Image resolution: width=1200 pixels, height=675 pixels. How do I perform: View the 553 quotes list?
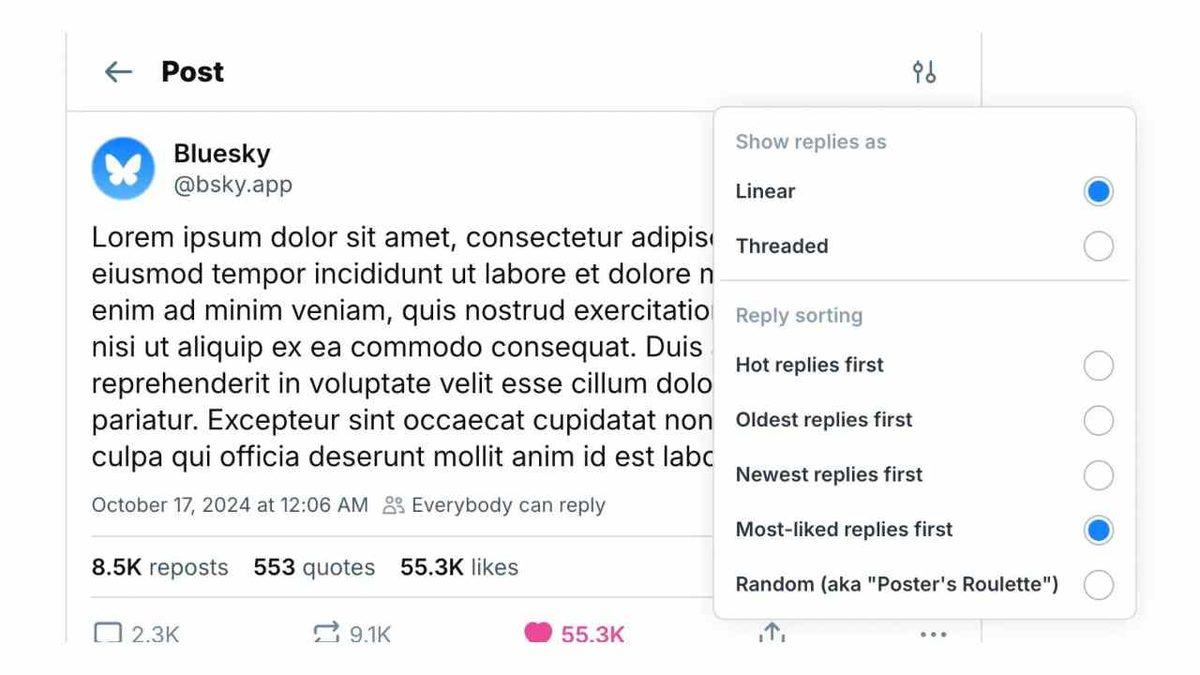click(314, 568)
